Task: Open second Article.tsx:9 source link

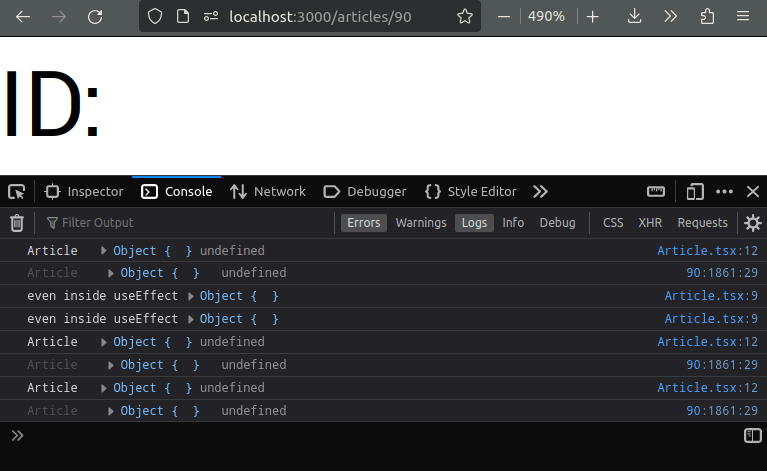Action: click(711, 319)
